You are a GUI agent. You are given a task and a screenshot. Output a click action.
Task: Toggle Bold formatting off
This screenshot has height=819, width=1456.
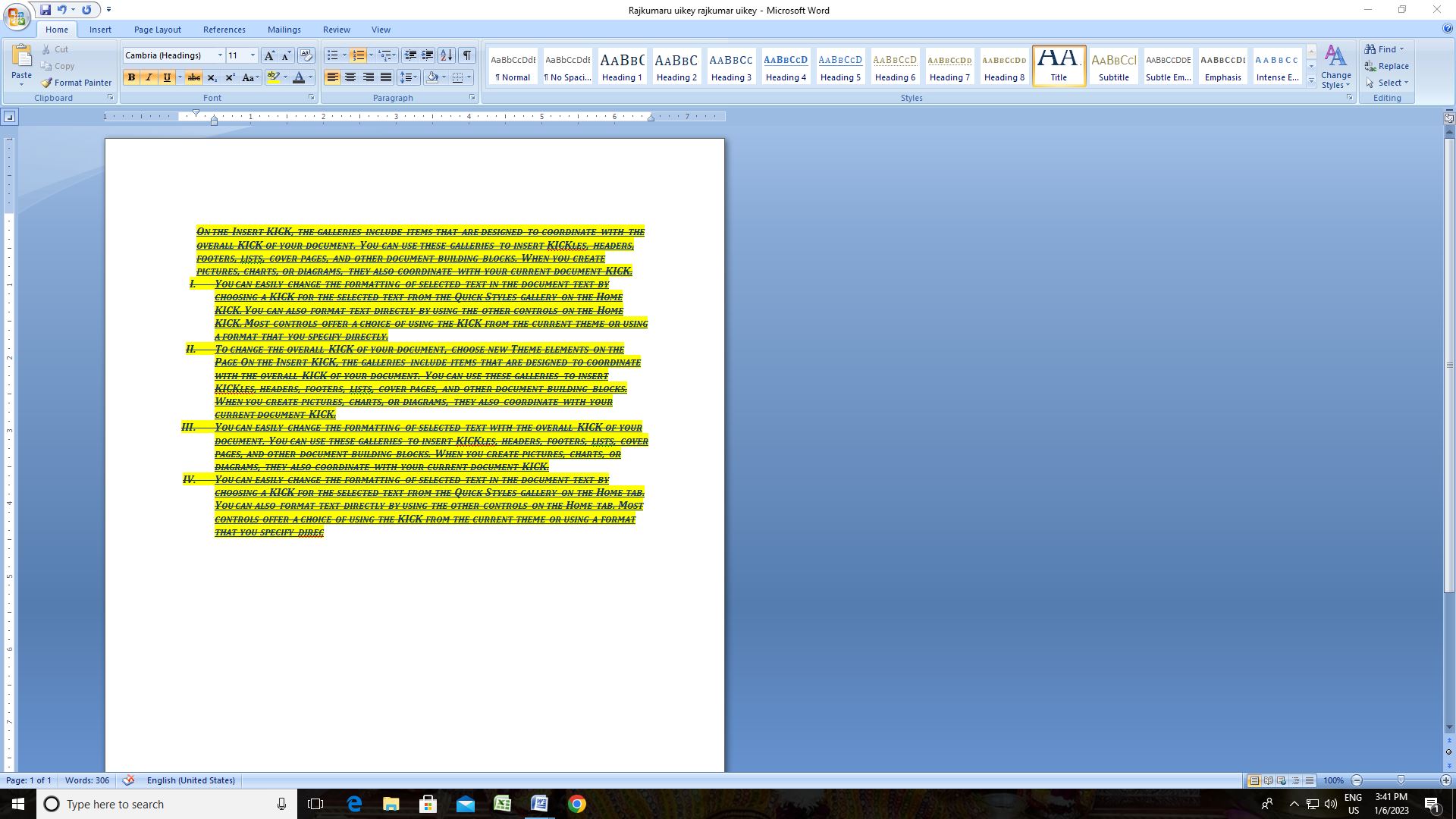131,77
